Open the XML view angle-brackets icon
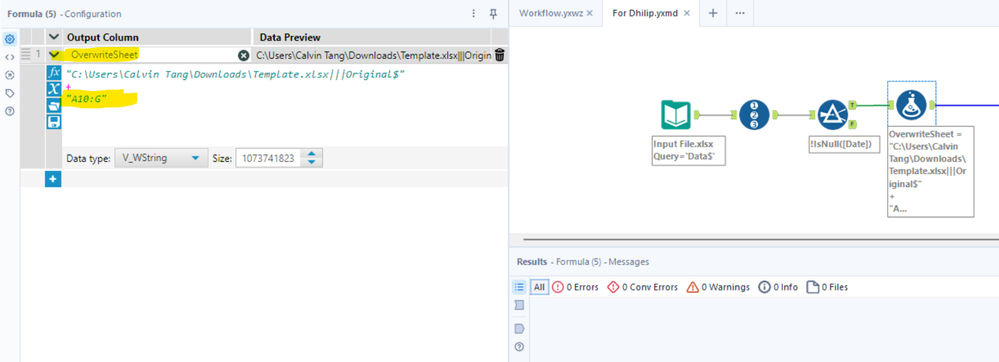The image size is (999, 362). (x=10, y=57)
